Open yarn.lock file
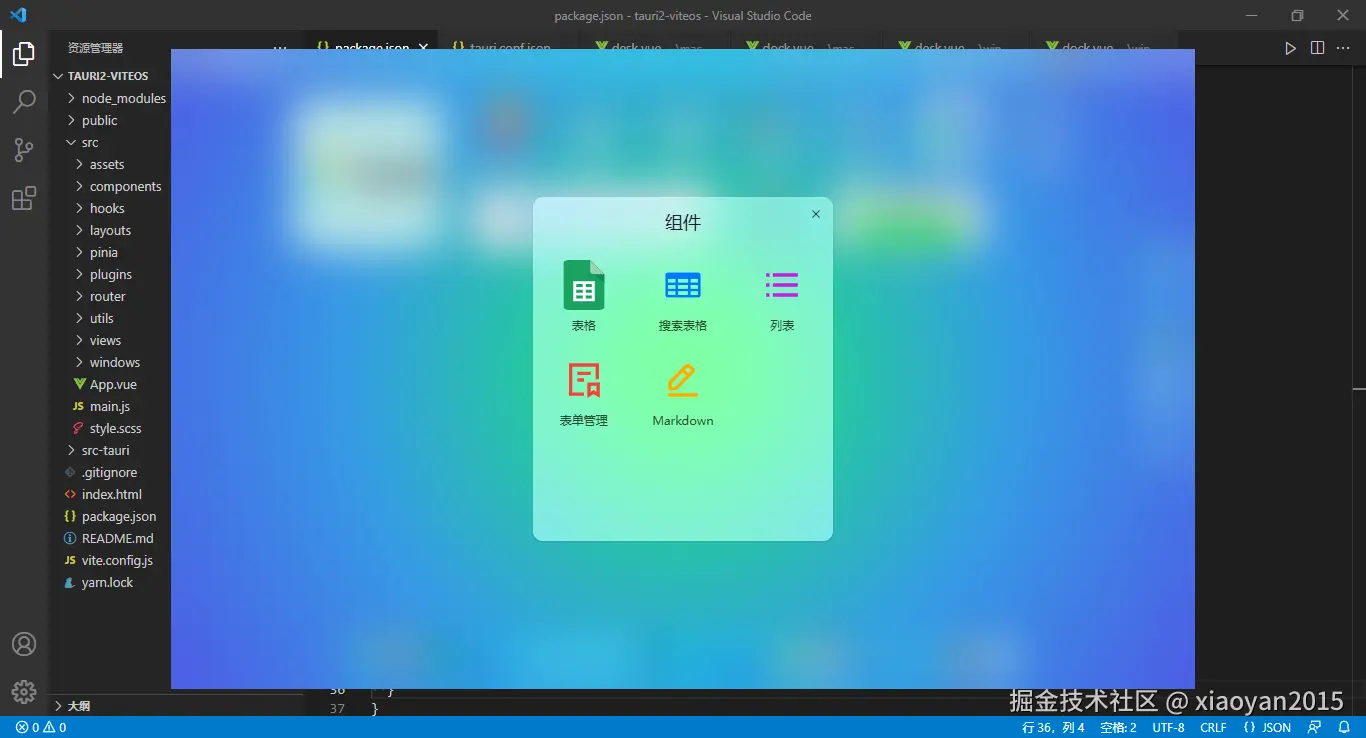Image resolution: width=1366 pixels, height=738 pixels. [107, 582]
